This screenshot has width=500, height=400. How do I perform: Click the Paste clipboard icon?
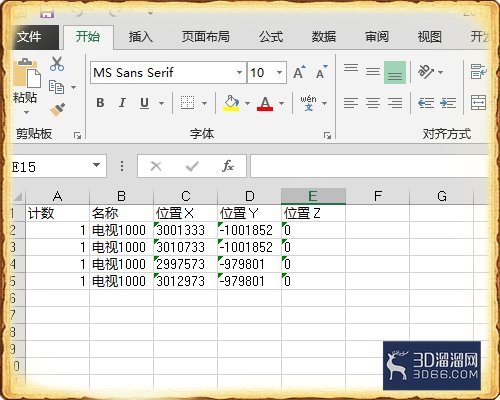[26, 73]
